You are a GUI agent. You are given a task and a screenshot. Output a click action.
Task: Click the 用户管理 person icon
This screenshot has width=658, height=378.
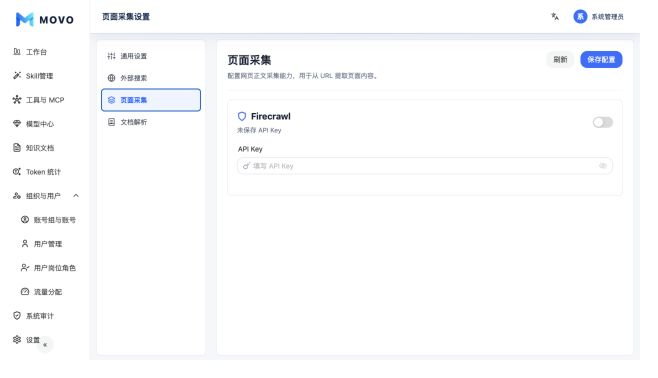click(25, 244)
